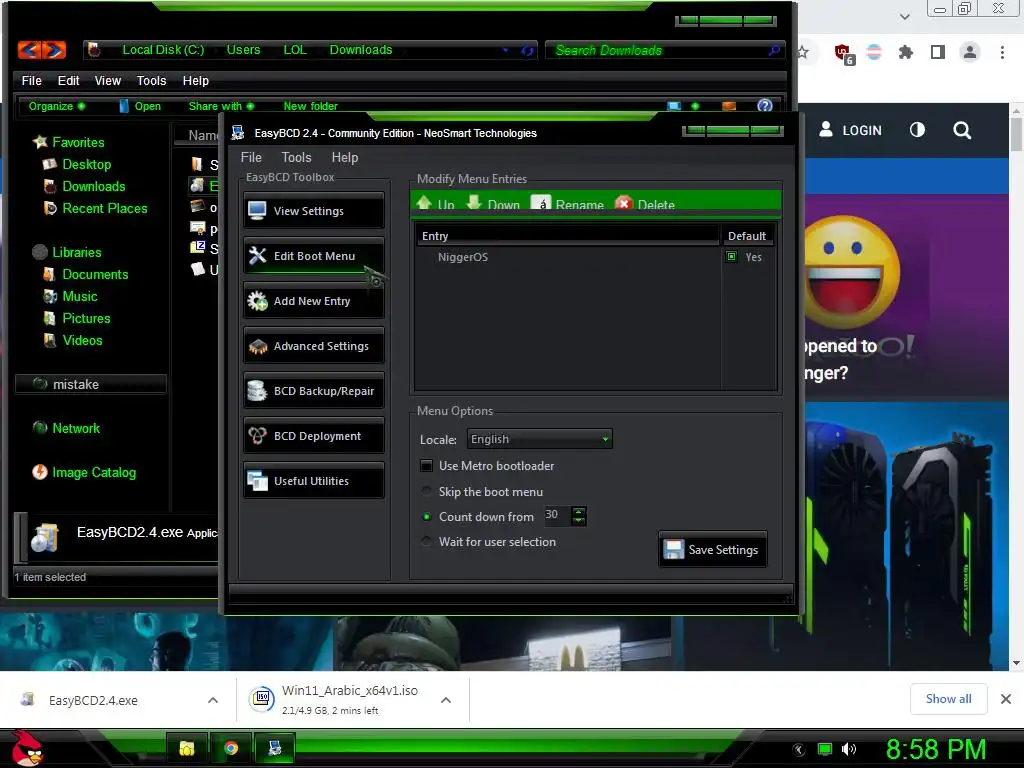The image size is (1024, 768).
Task: Open View Settings in EasyBCD Toolbox
Action: click(x=313, y=211)
